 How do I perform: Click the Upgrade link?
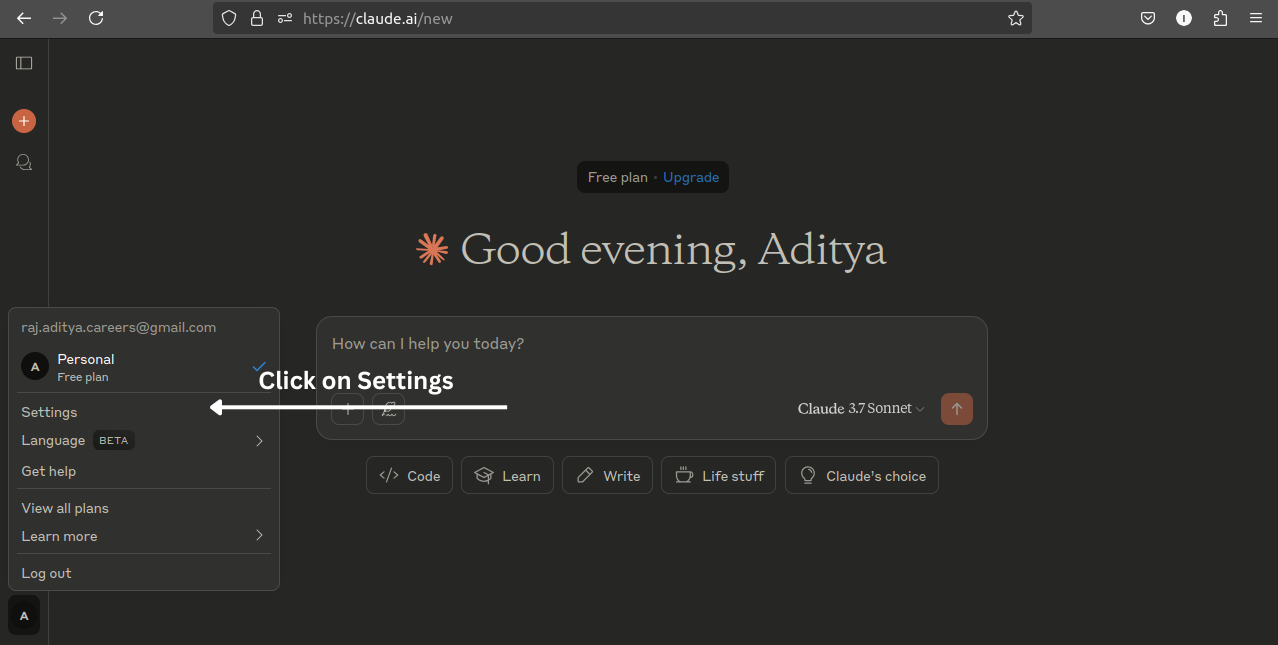pyautogui.click(x=690, y=177)
